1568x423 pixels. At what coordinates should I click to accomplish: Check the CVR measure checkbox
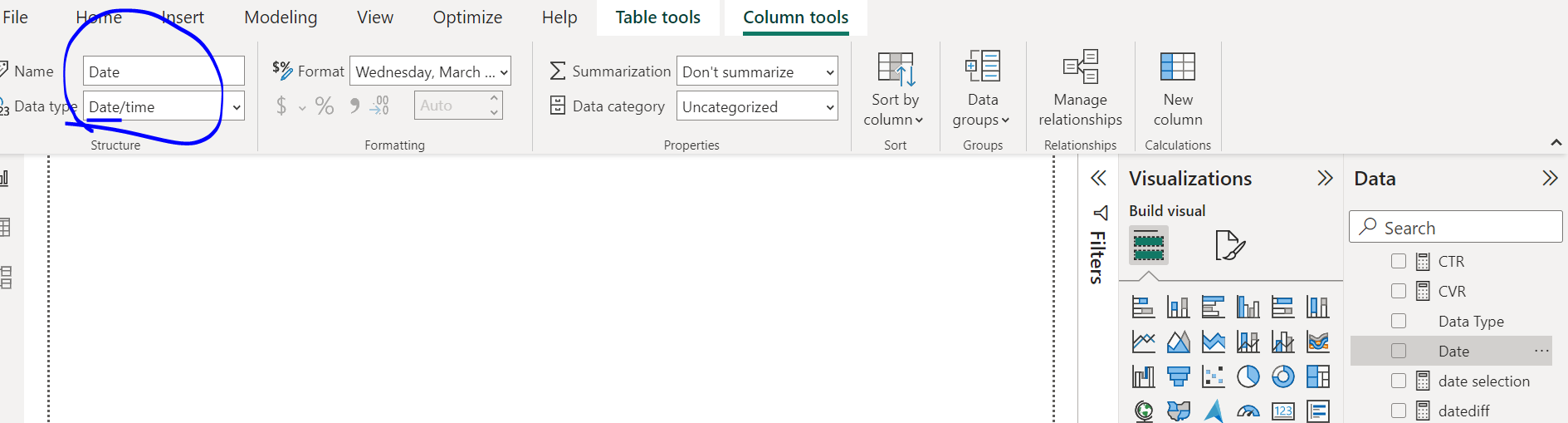(1399, 291)
